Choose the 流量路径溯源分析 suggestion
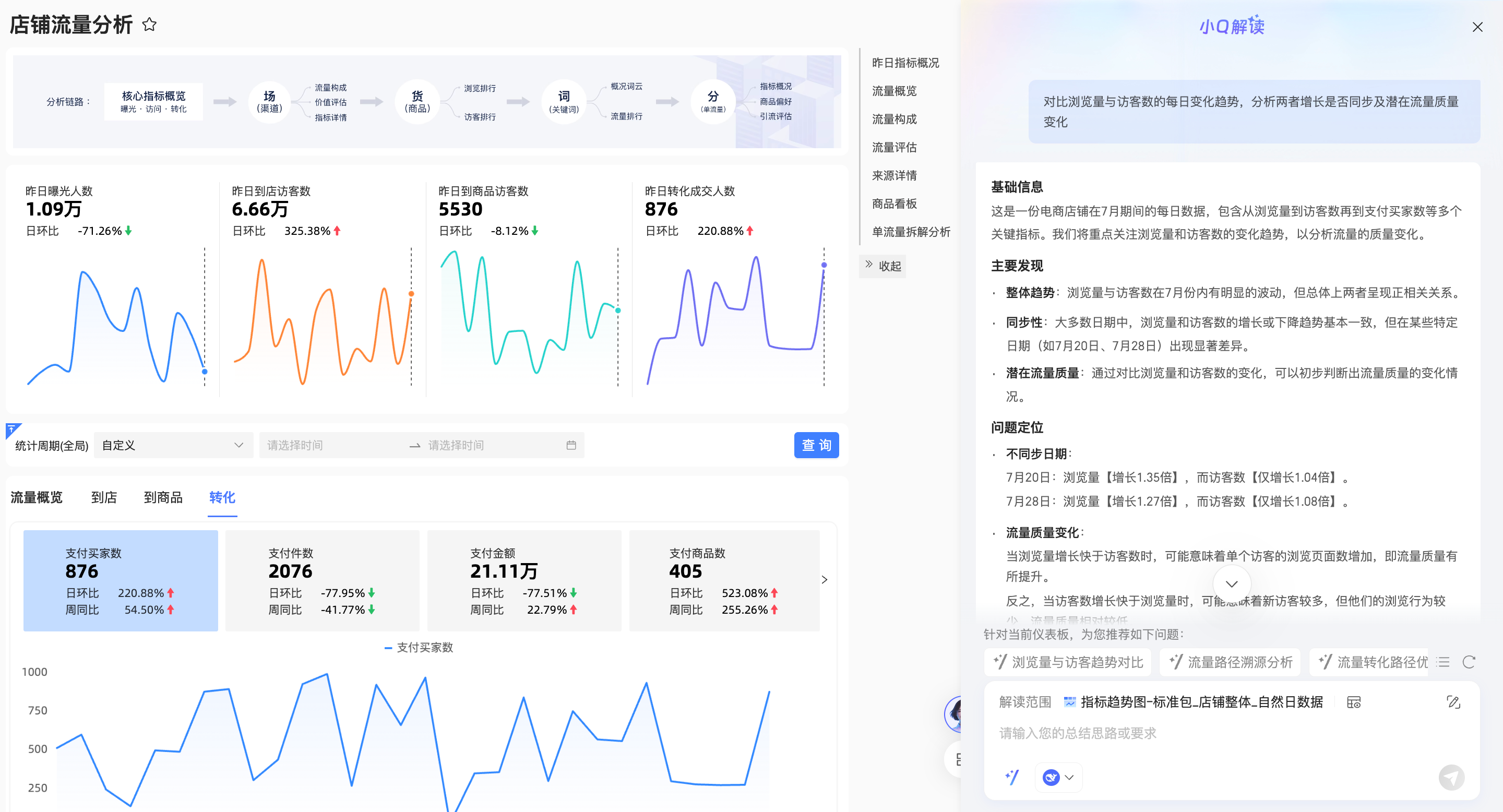The image size is (1503, 812). [1231, 662]
